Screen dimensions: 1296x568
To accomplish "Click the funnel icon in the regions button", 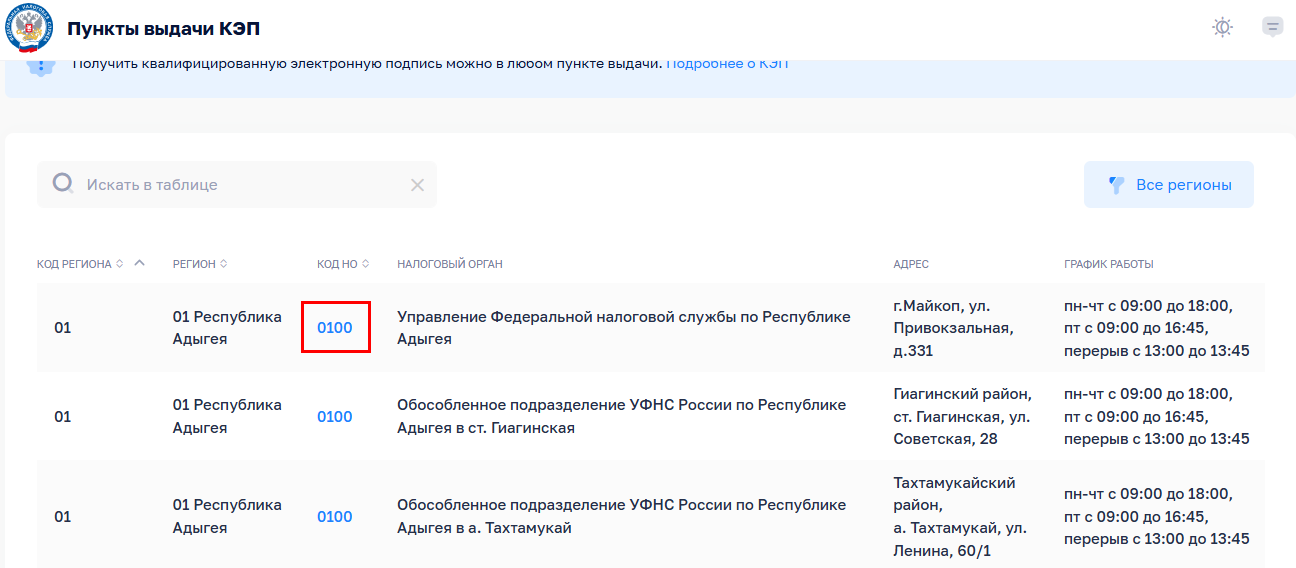I will point(1117,185).
